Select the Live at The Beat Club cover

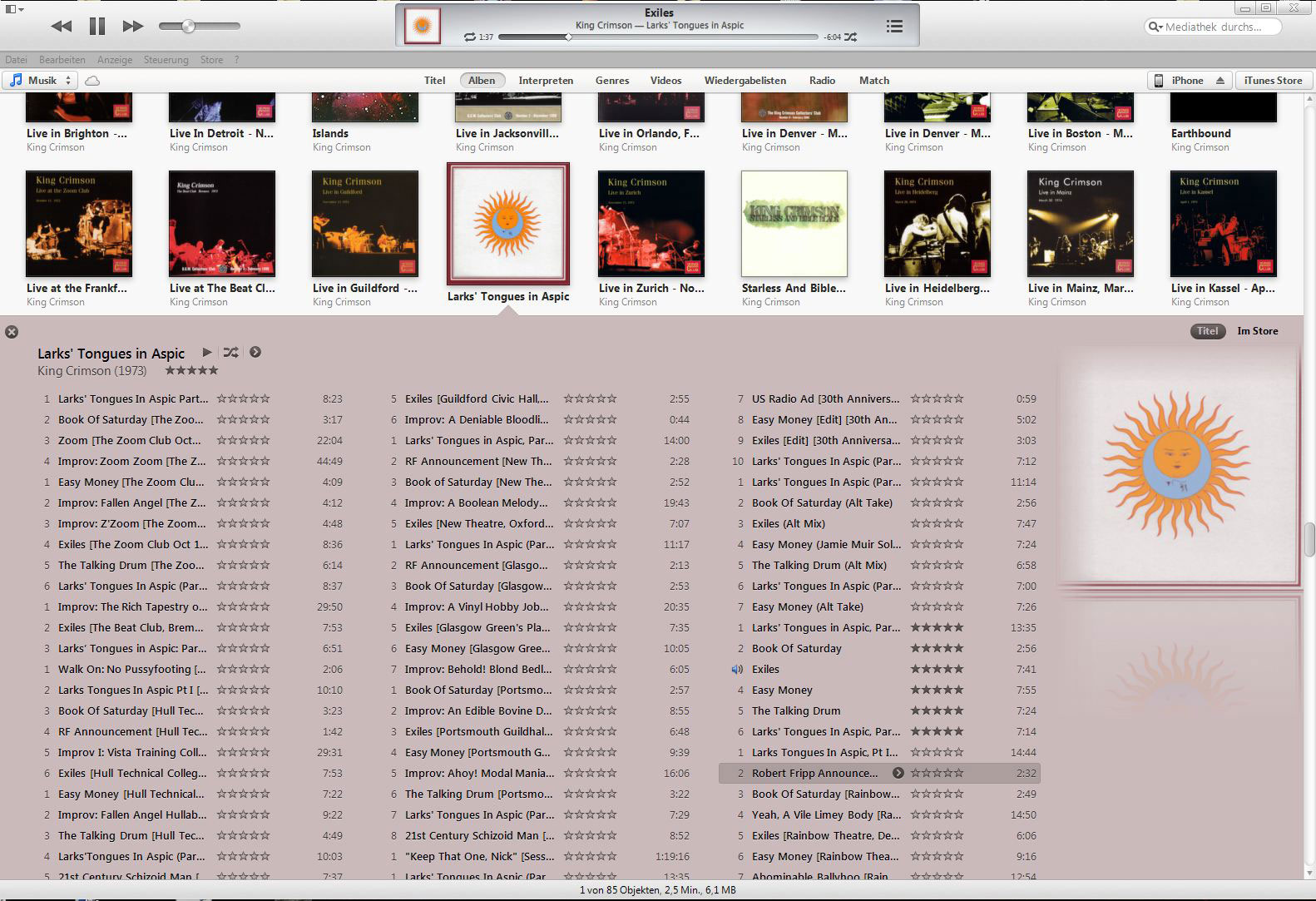(222, 224)
